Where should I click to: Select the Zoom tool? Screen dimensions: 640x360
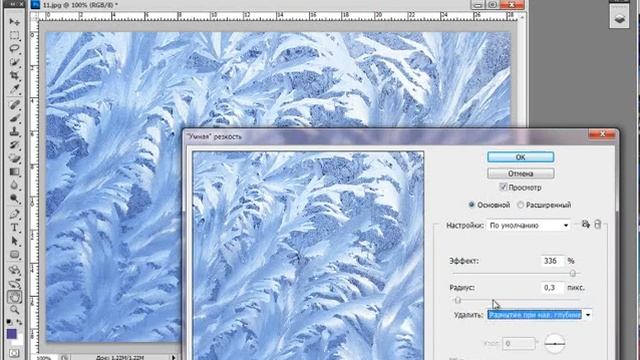click(14, 310)
